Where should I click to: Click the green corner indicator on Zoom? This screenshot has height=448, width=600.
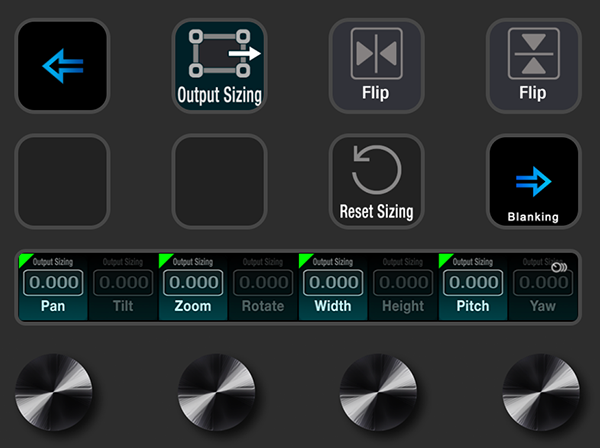[x=164, y=259]
